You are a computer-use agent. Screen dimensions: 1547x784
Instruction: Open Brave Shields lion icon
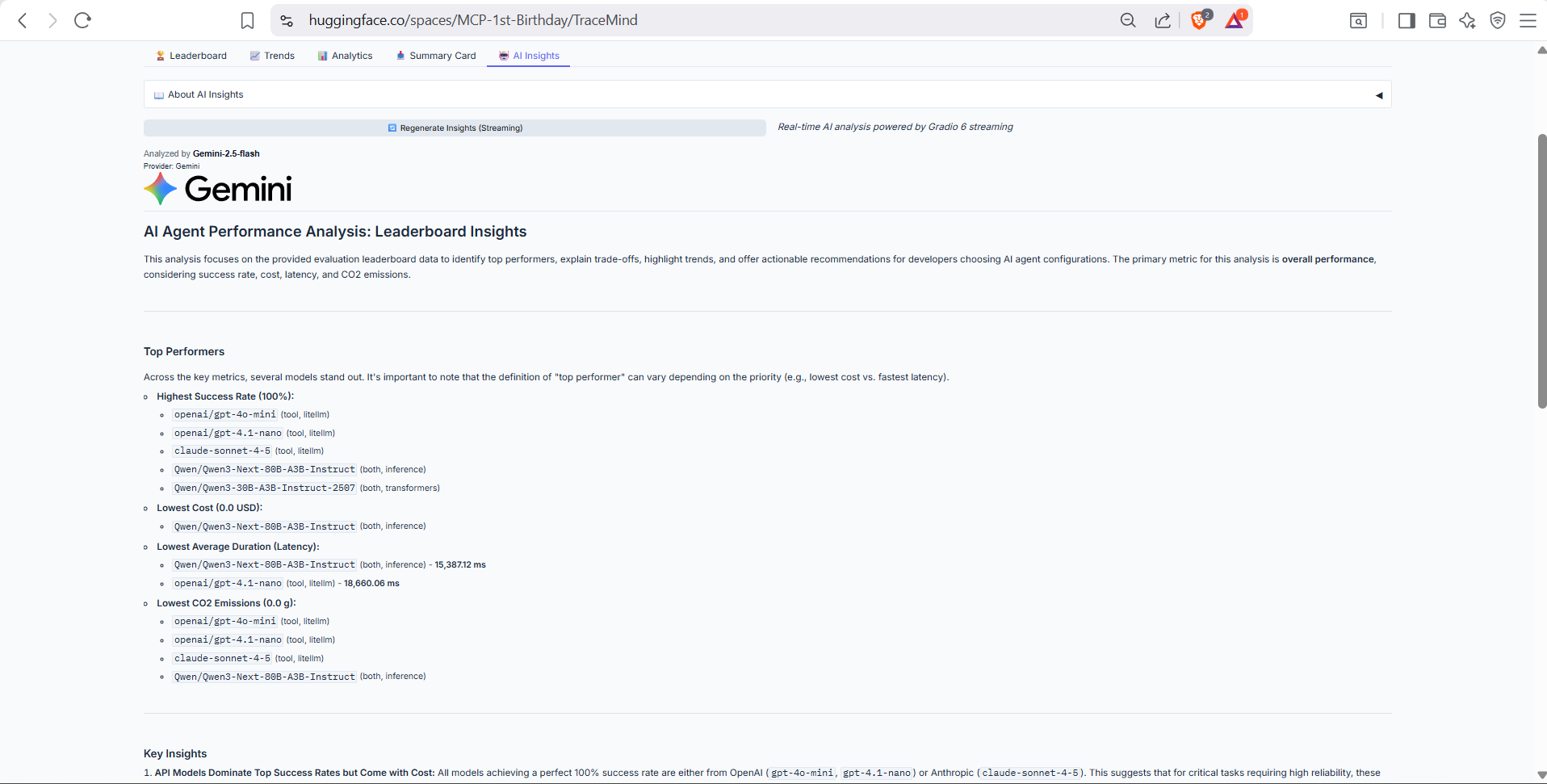(1200, 20)
